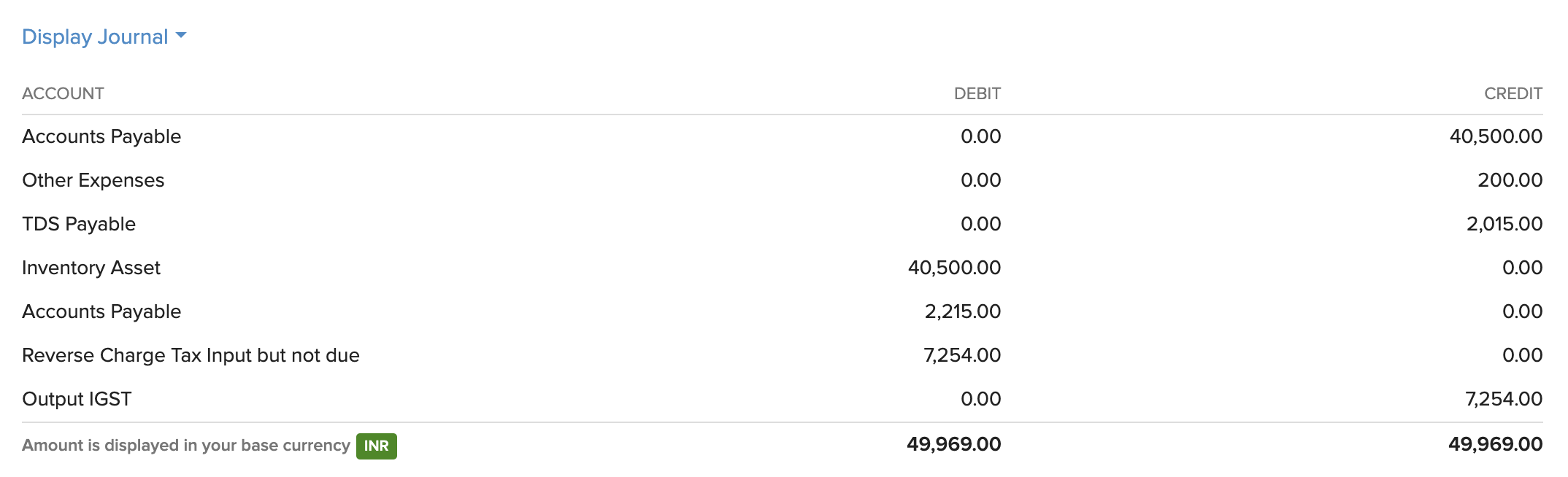Click the base currency note text
The image size is (1568, 477).
(x=186, y=446)
